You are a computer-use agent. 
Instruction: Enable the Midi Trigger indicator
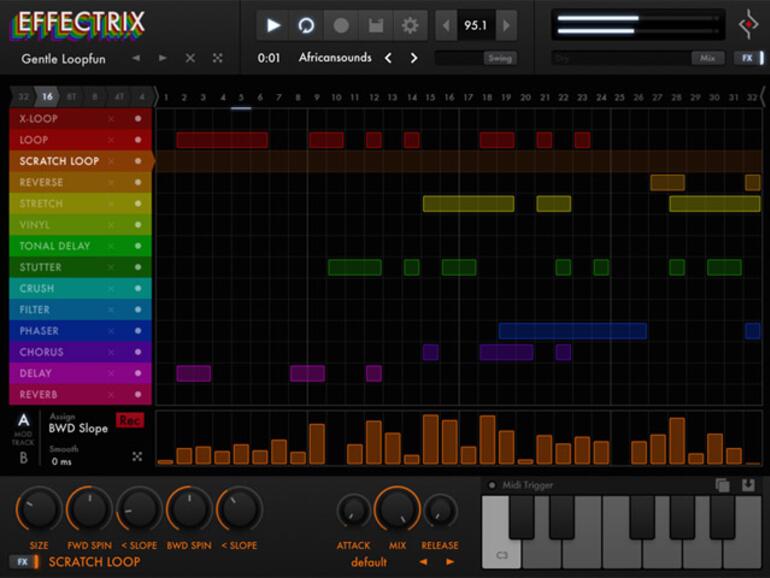click(491, 486)
